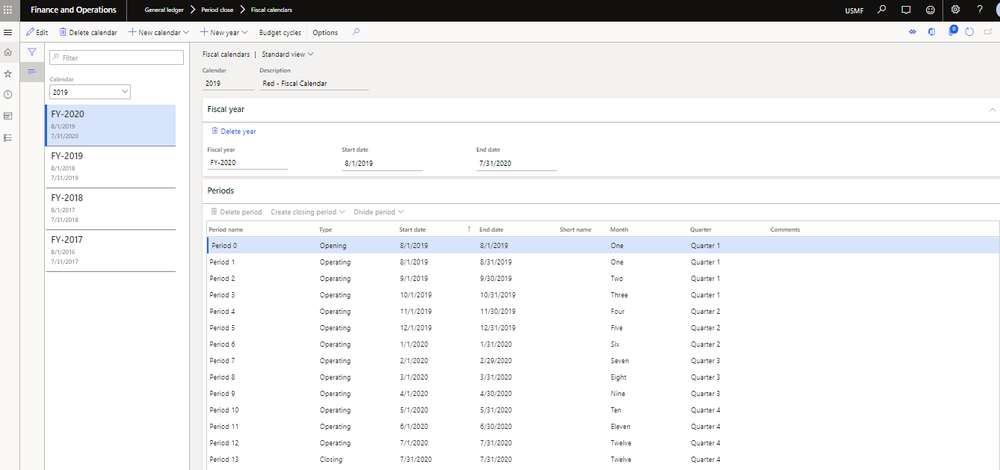Open Modules list icon in sidebar

click(x=8, y=138)
